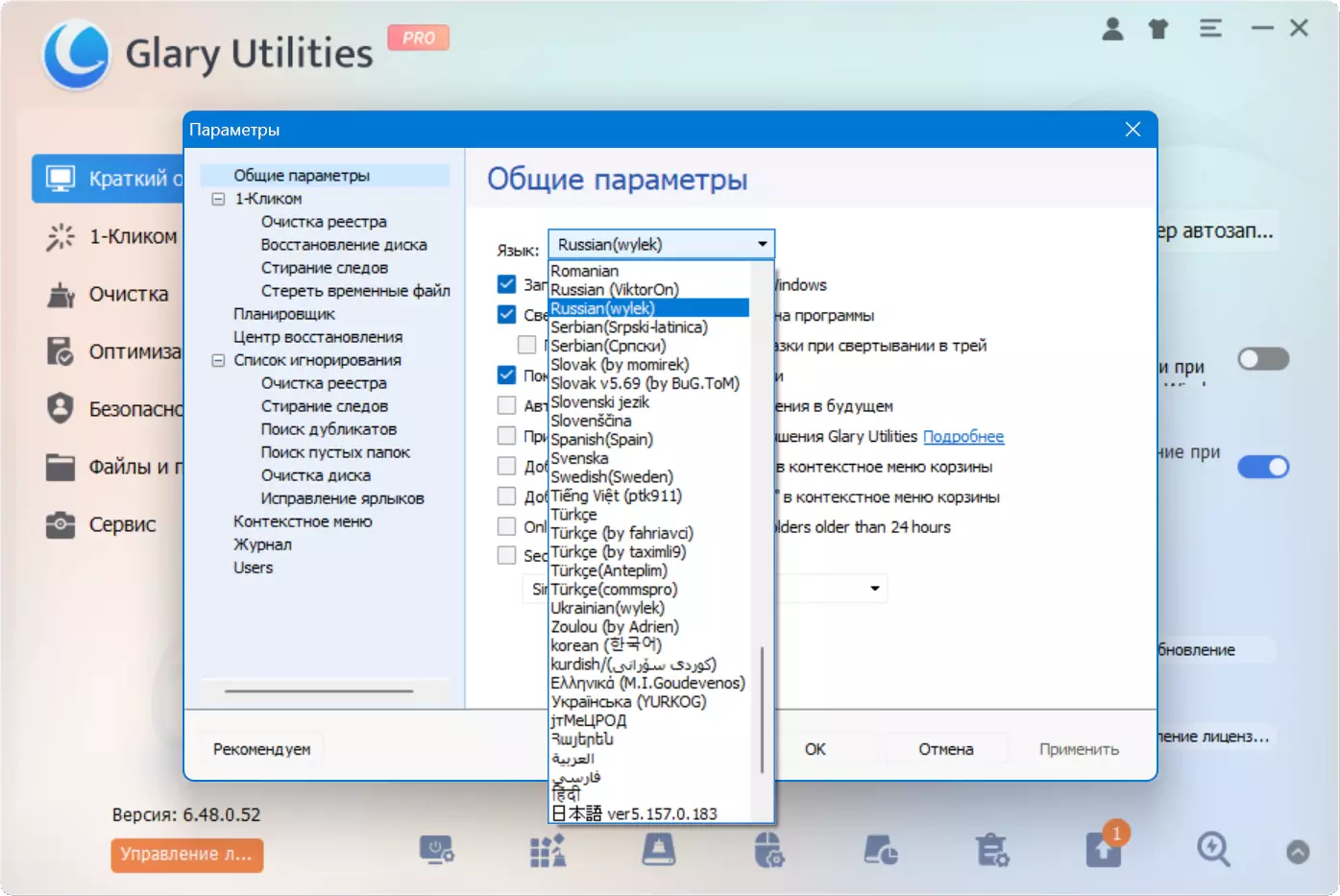The image size is (1340, 896).
Task: Select Контекстное меню tree item
Action: coord(303,521)
